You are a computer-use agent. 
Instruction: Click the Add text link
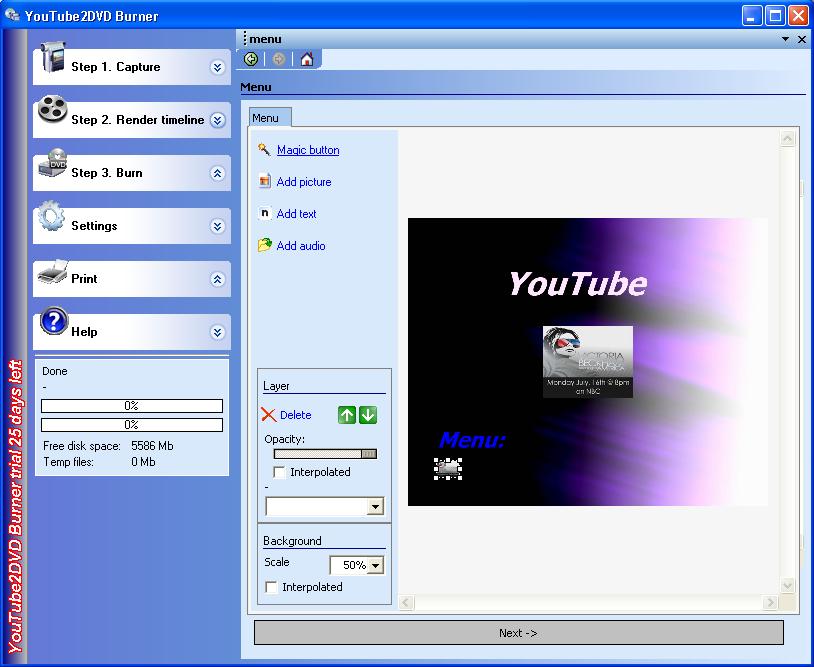coord(296,214)
